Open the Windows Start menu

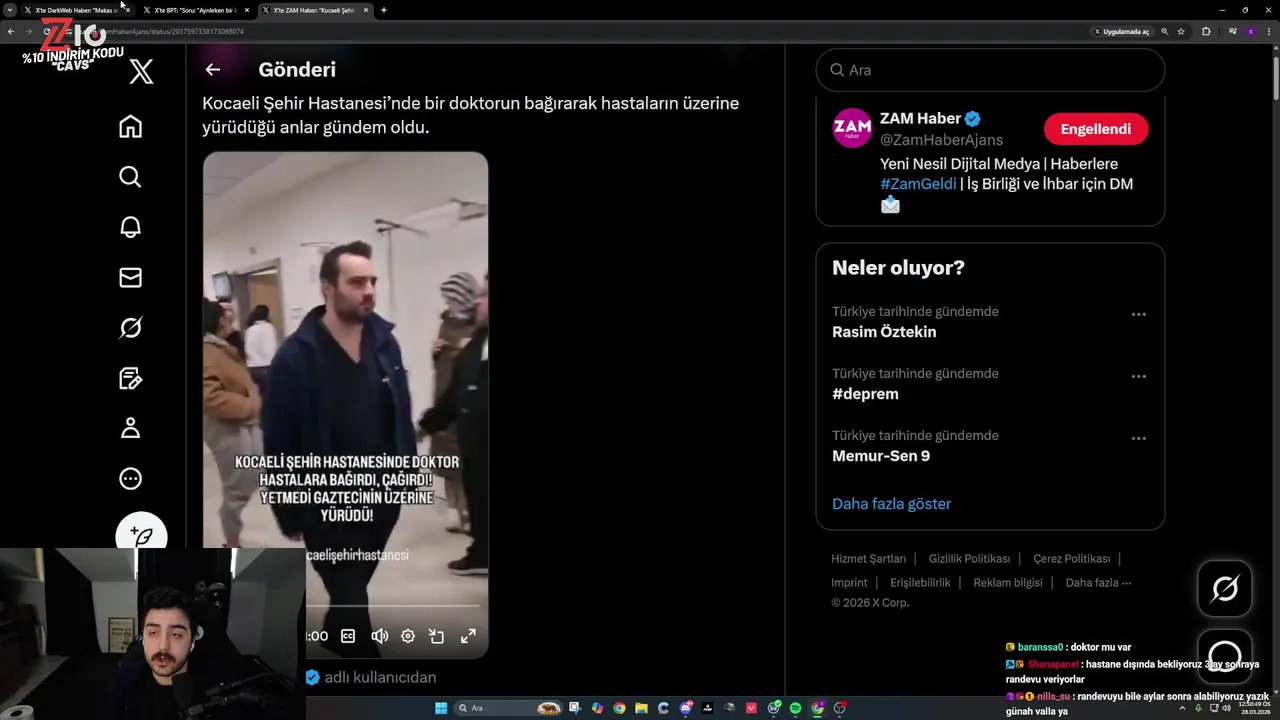(x=440, y=708)
